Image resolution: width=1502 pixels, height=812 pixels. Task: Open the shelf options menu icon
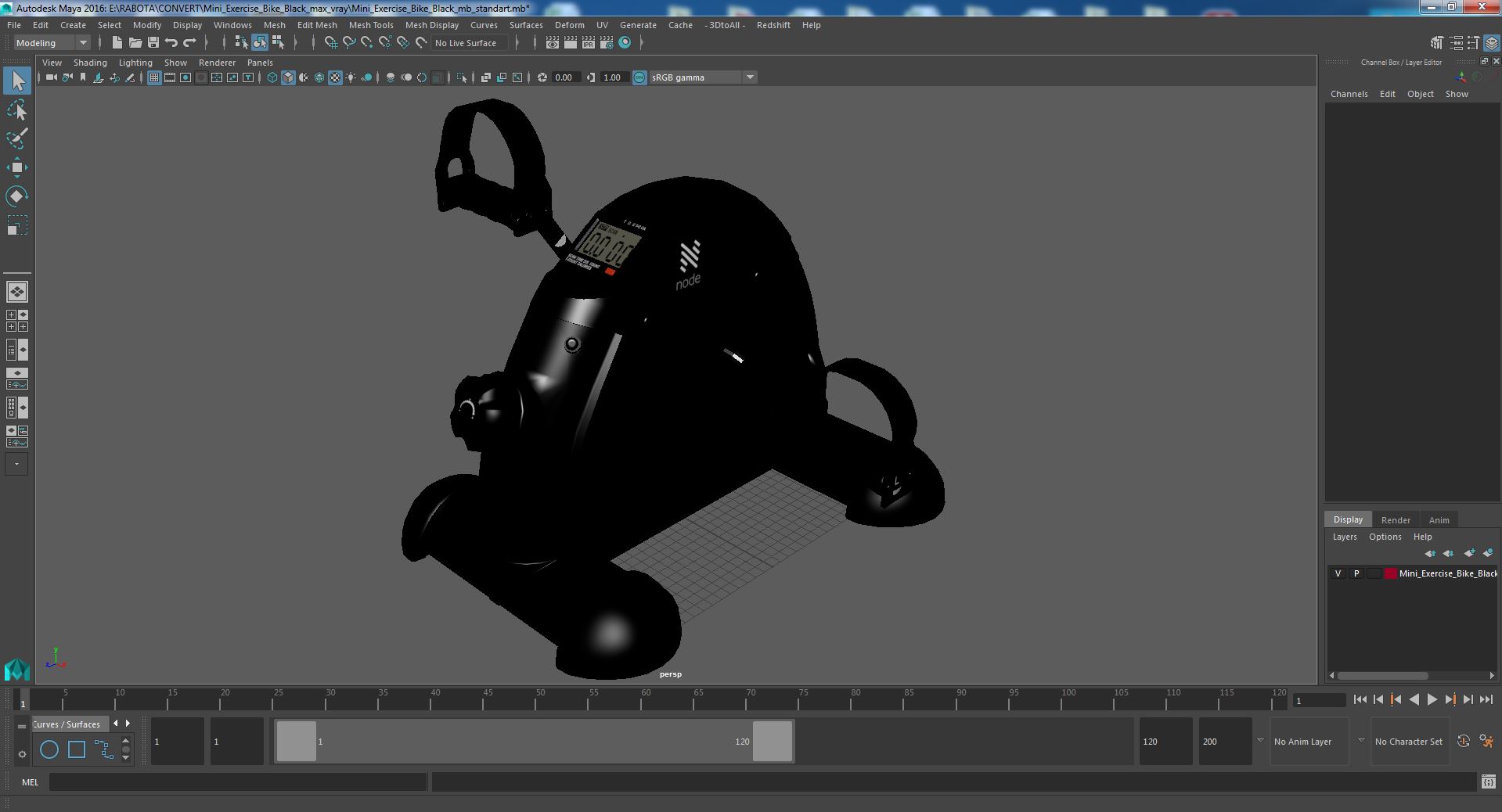point(22,726)
